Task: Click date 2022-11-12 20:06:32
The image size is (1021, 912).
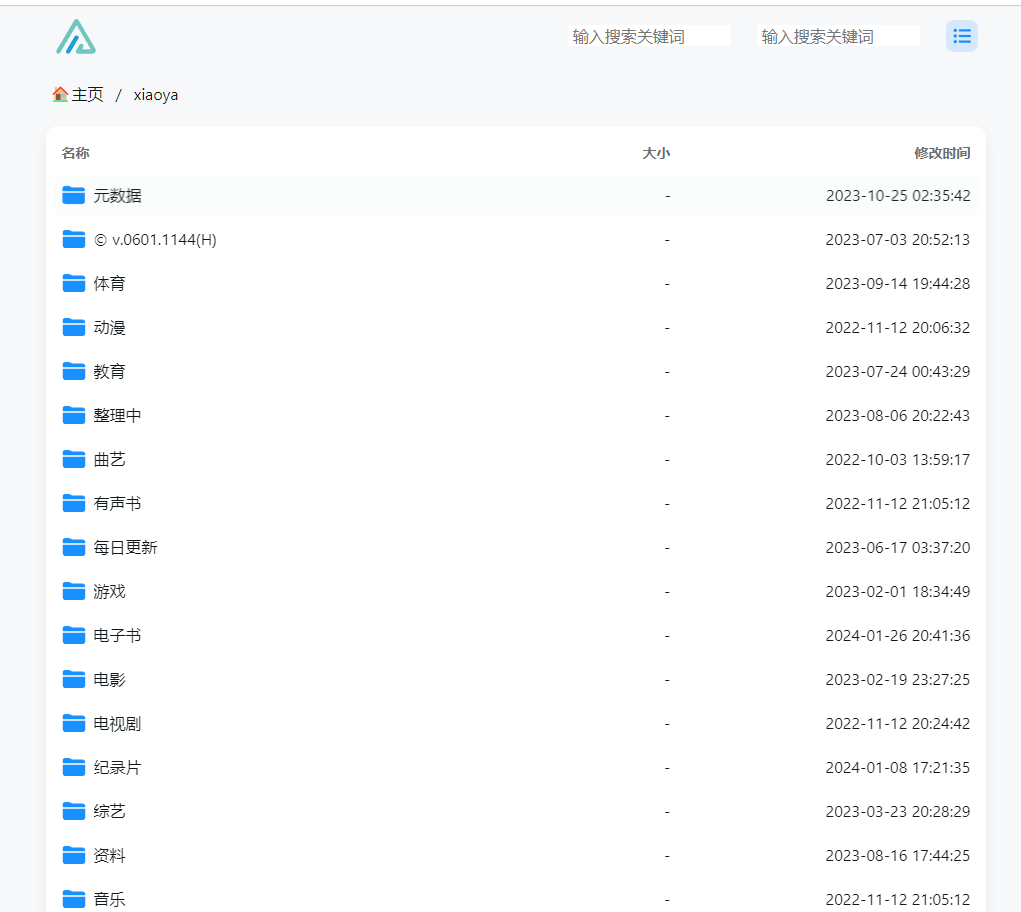Action: (898, 327)
